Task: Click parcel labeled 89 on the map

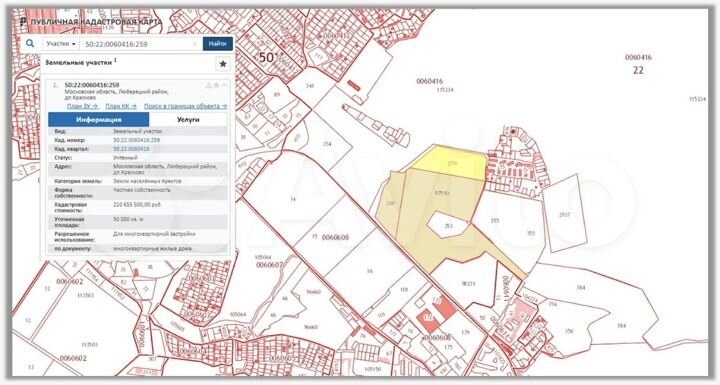Action: 277,95
